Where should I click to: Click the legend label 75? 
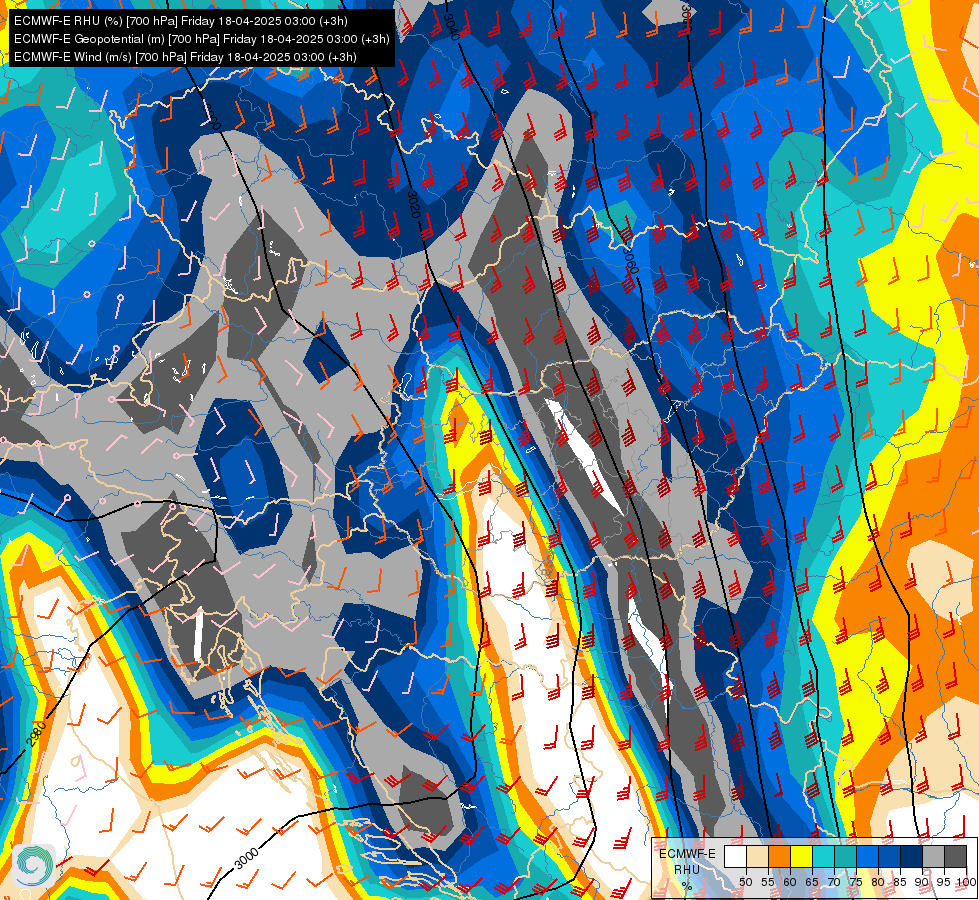tap(856, 882)
